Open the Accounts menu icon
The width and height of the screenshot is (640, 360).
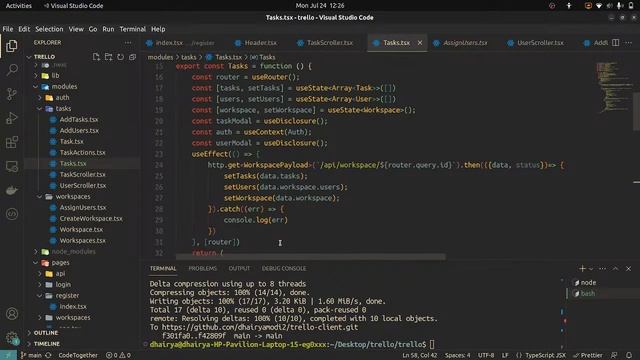[12, 313]
